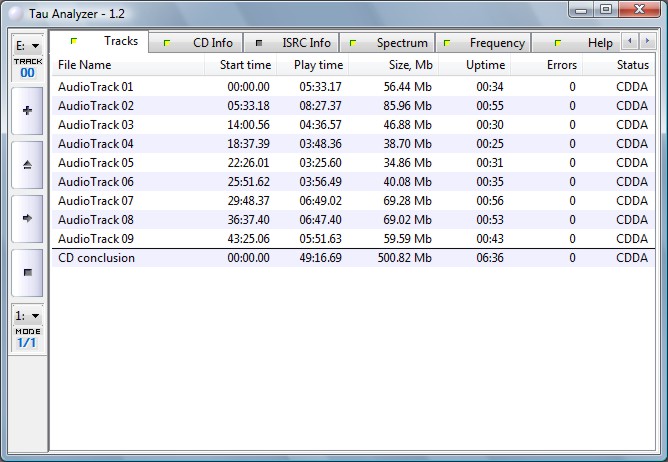
Task: Expand the 1: mode dropdown
Action: coord(27,316)
